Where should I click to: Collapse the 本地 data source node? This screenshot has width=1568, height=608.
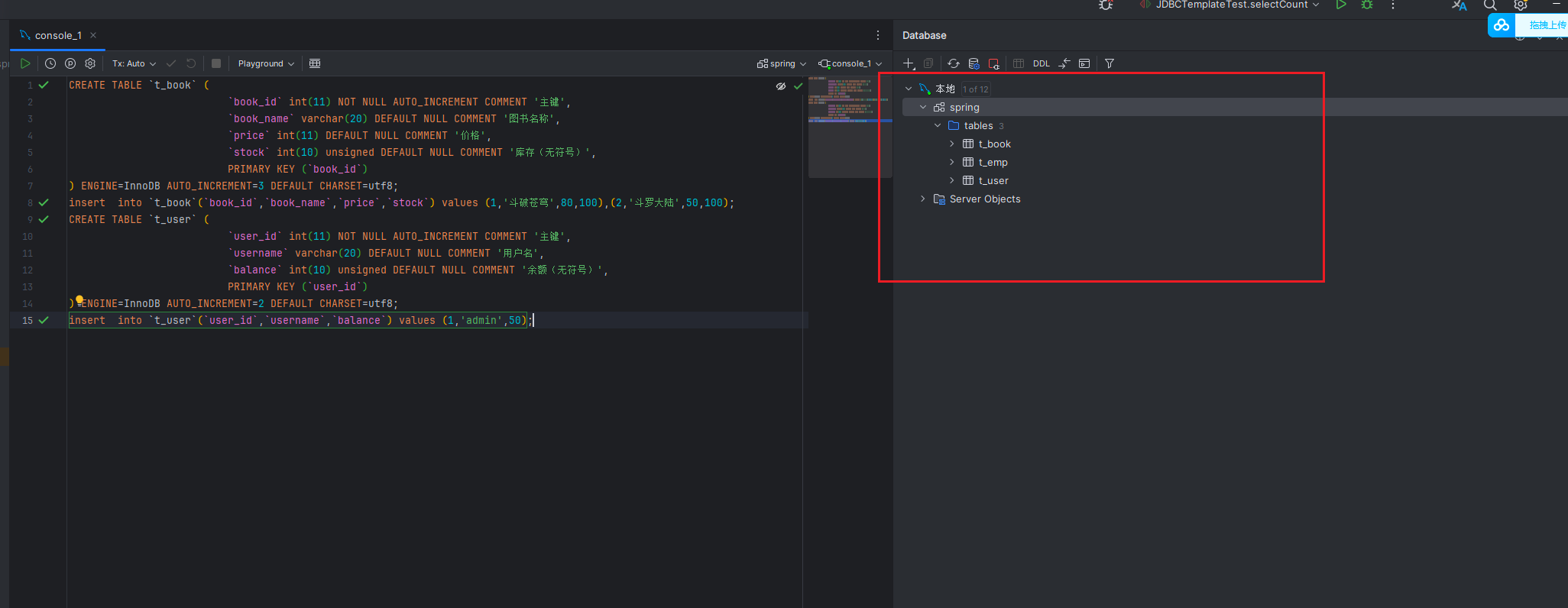pos(909,89)
